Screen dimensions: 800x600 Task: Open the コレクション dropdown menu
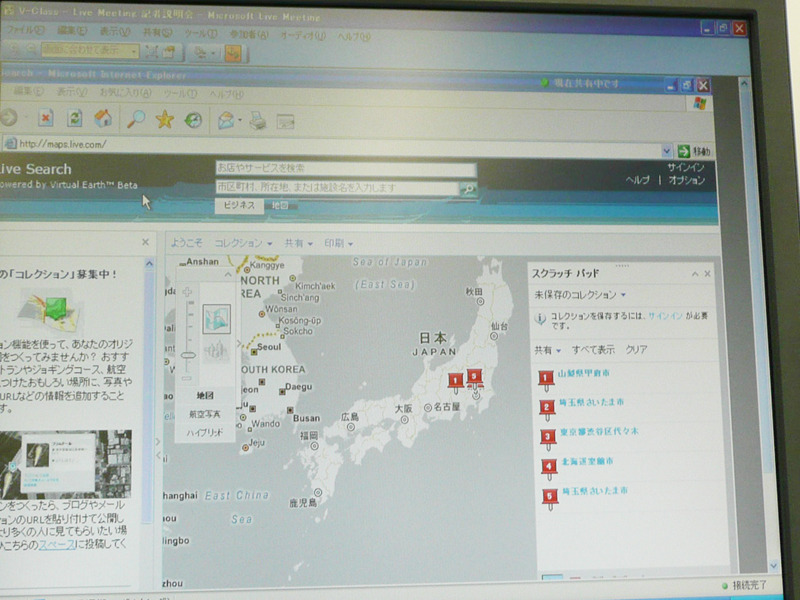(x=243, y=243)
